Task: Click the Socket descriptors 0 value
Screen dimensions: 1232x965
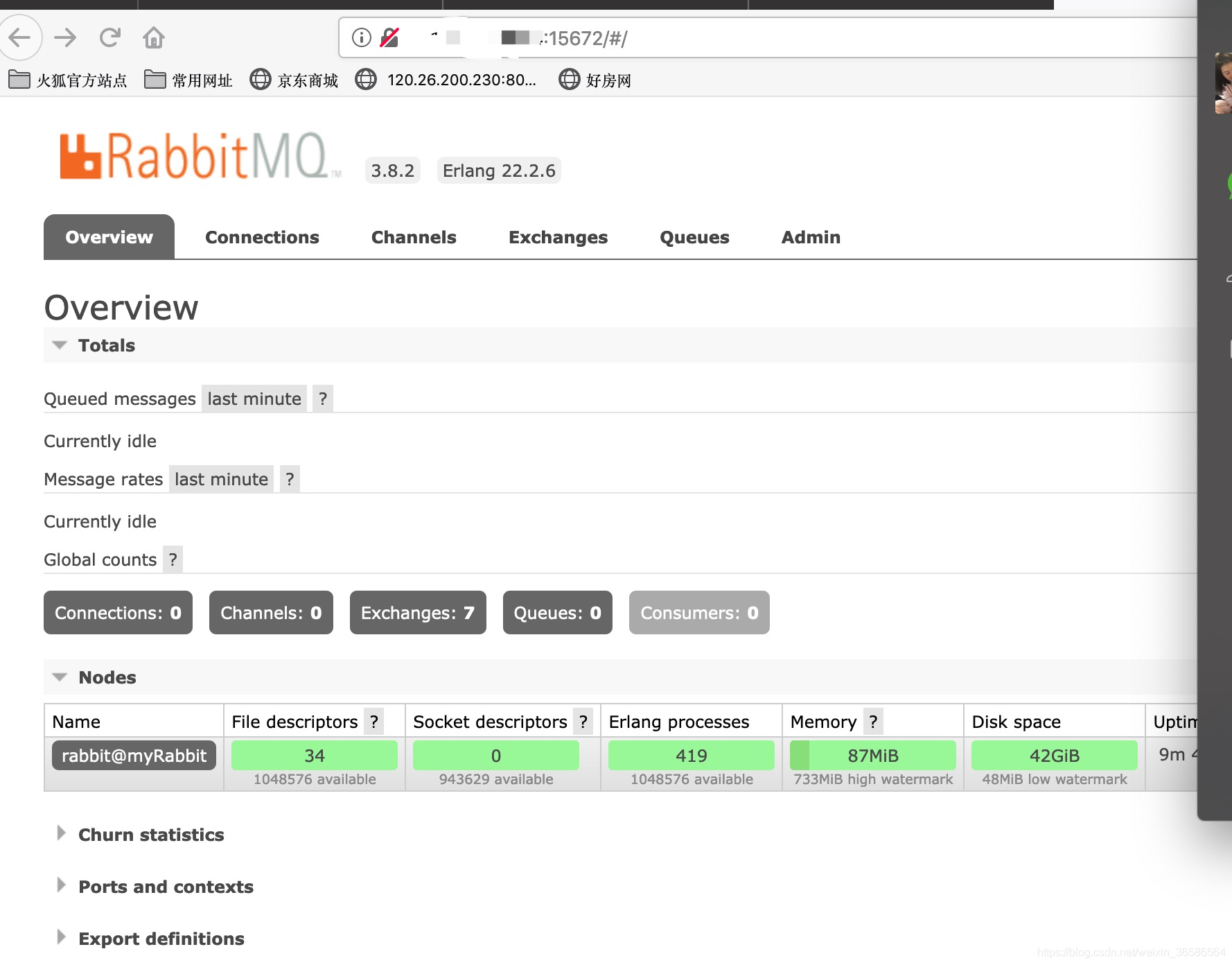Action: pyautogui.click(x=496, y=756)
